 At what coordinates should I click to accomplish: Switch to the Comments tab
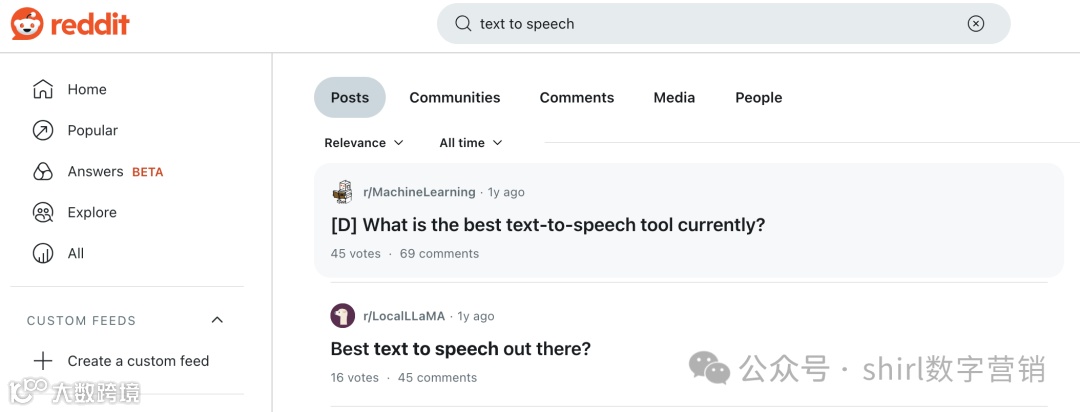577,97
